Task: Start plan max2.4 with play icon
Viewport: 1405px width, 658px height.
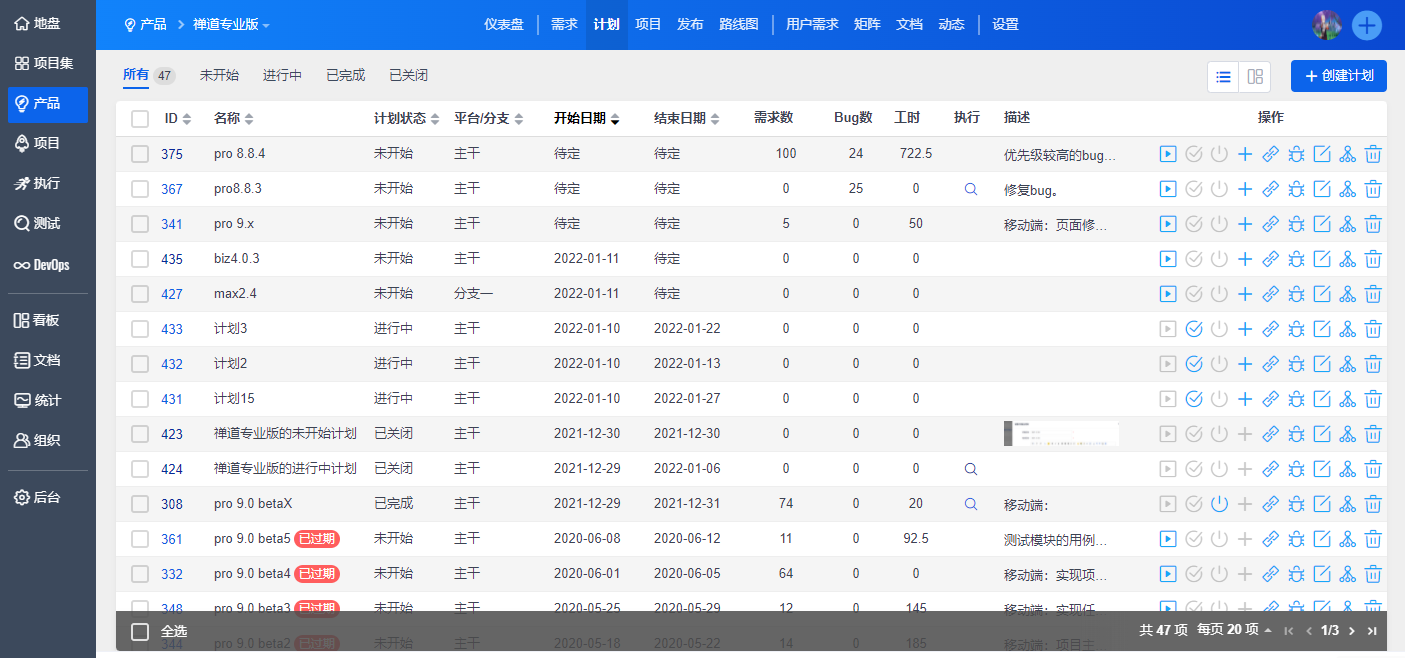Action: point(1167,294)
